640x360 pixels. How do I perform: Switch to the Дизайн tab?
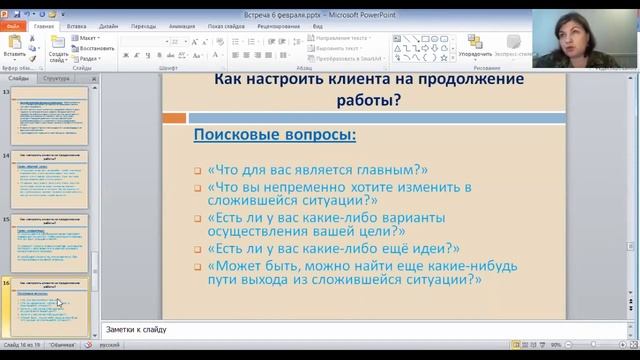click(x=109, y=26)
